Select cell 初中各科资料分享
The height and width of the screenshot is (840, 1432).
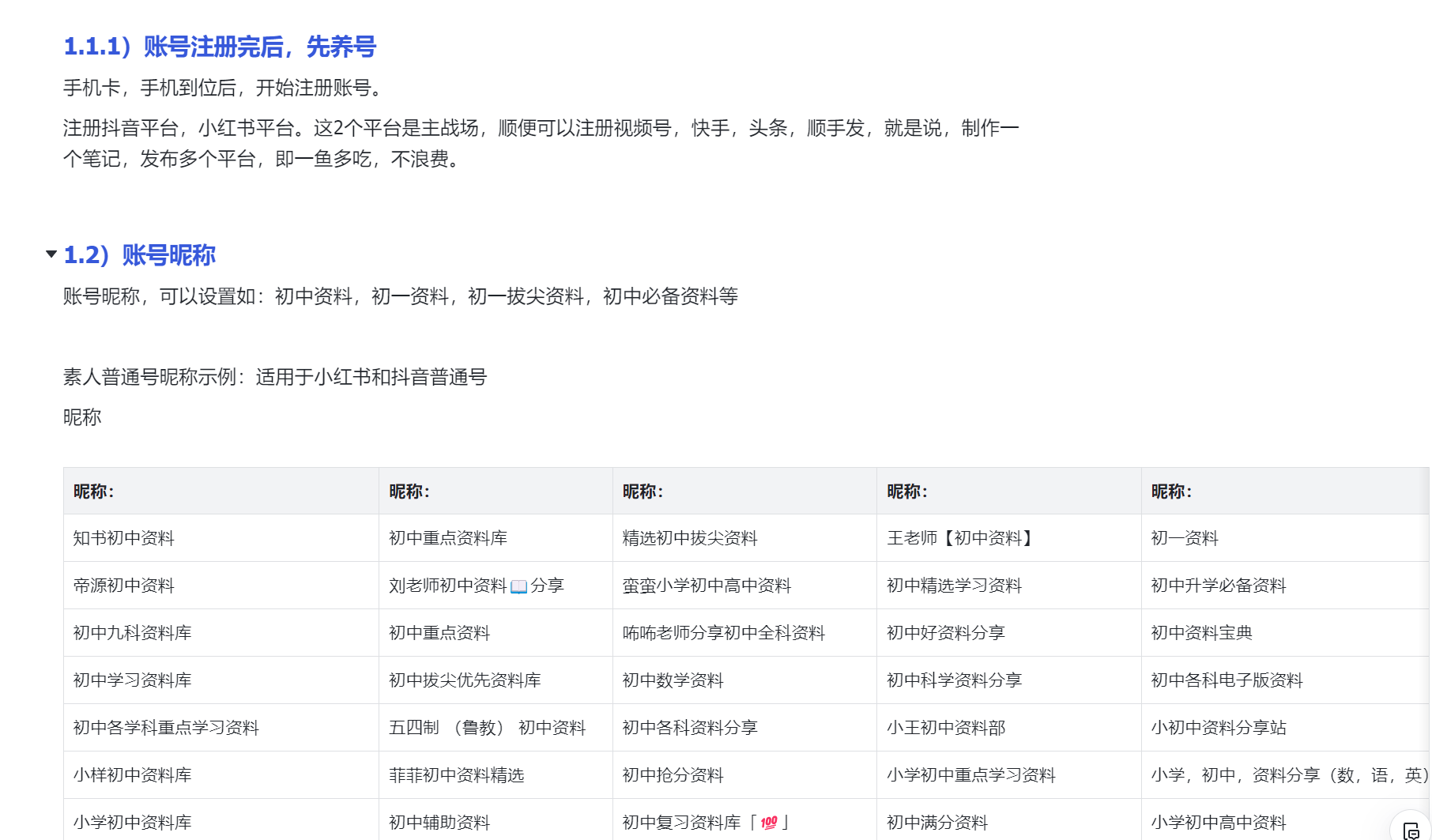[x=744, y=728]
